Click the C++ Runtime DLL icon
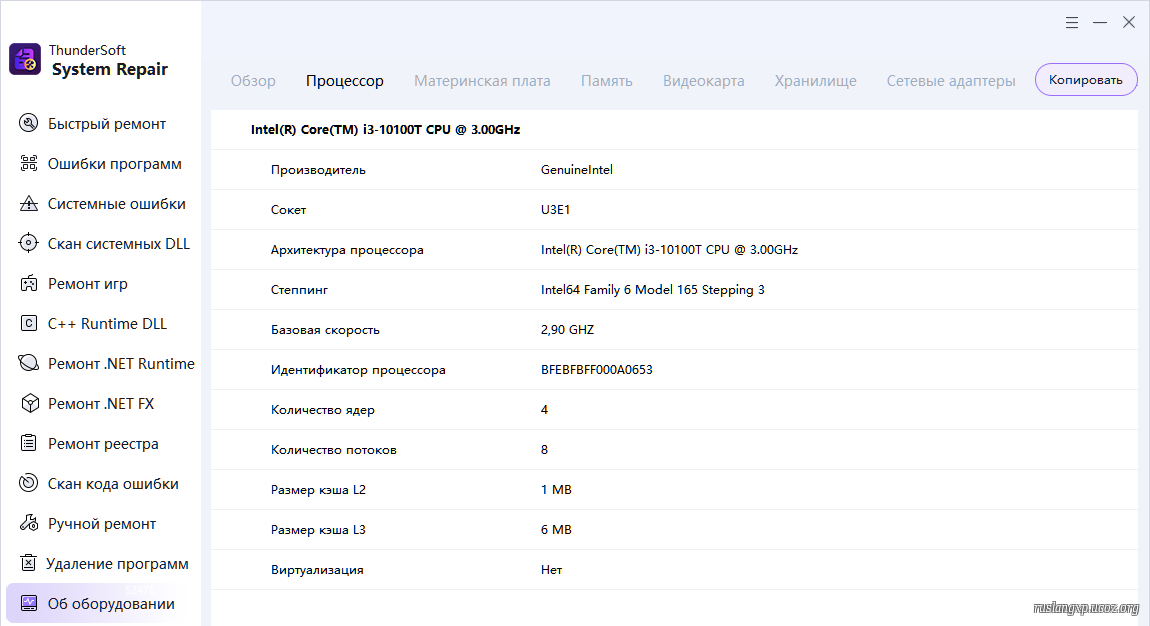 pos(29,324)
